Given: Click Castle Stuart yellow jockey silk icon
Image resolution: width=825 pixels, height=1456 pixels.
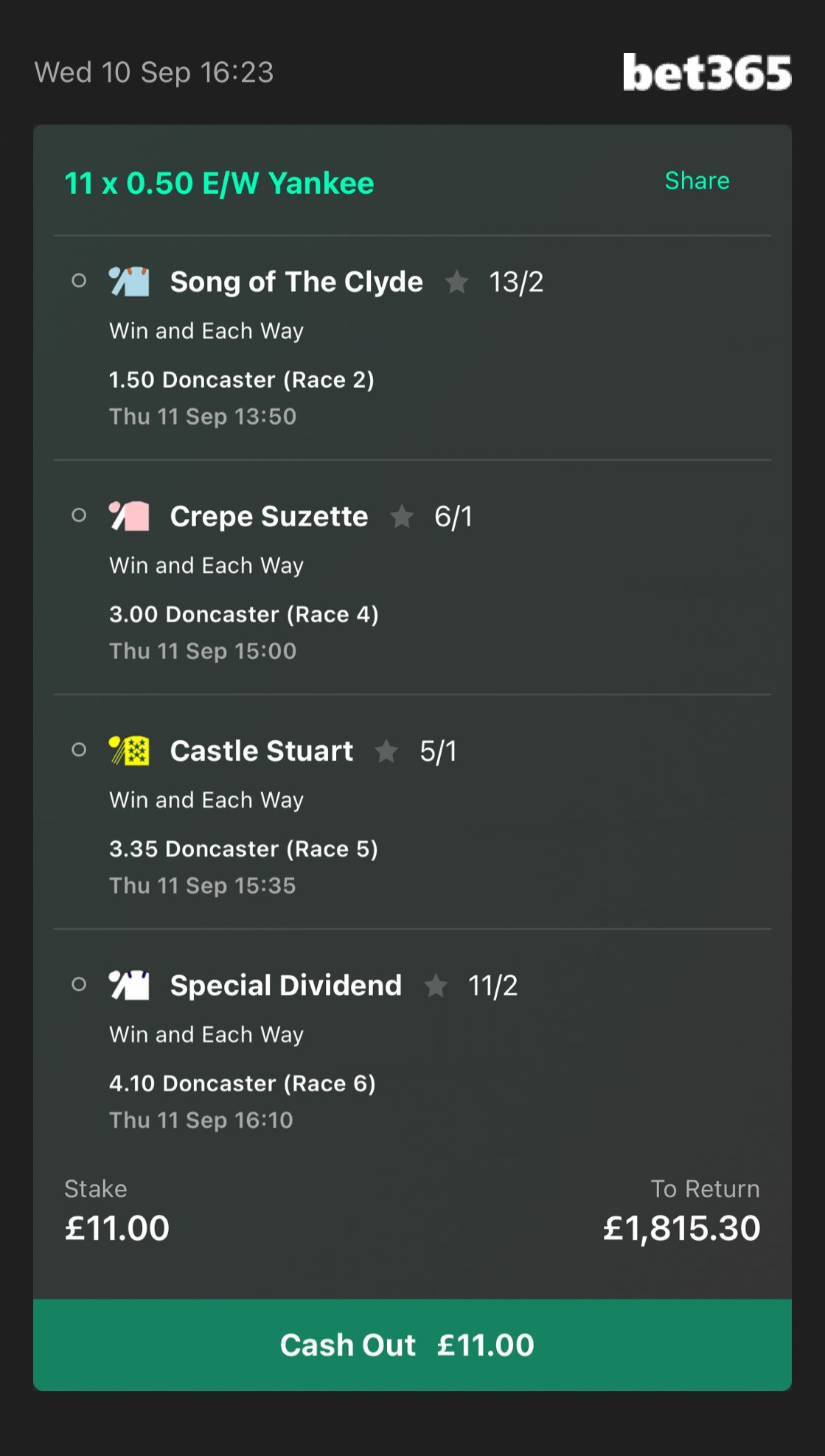Looking at the screenshot, I should pos(129,750).
